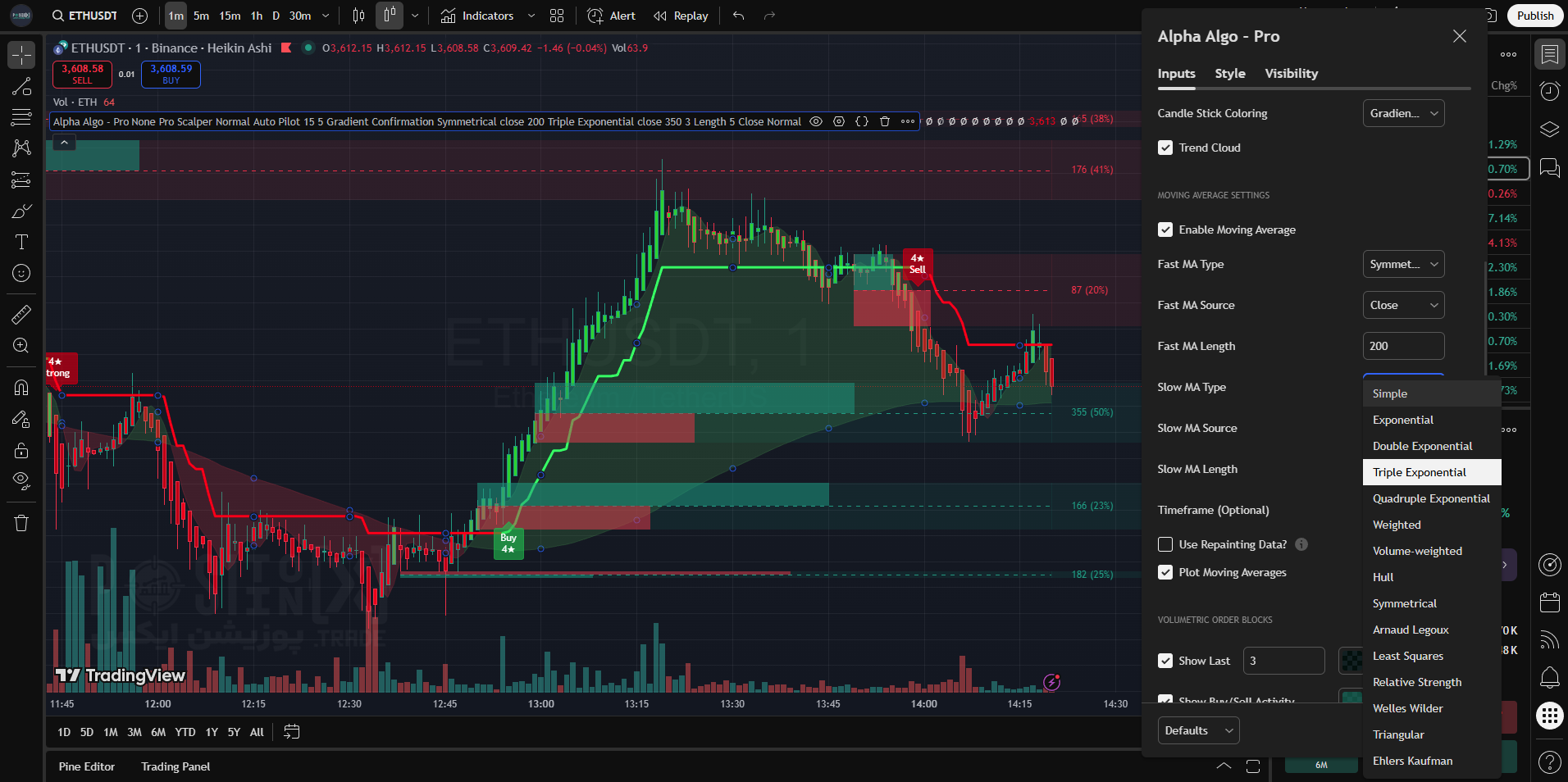The image size is (1568, 782).
Task: Hide the Alpha Algo indicator using eye icon
Action: (816, 121)
